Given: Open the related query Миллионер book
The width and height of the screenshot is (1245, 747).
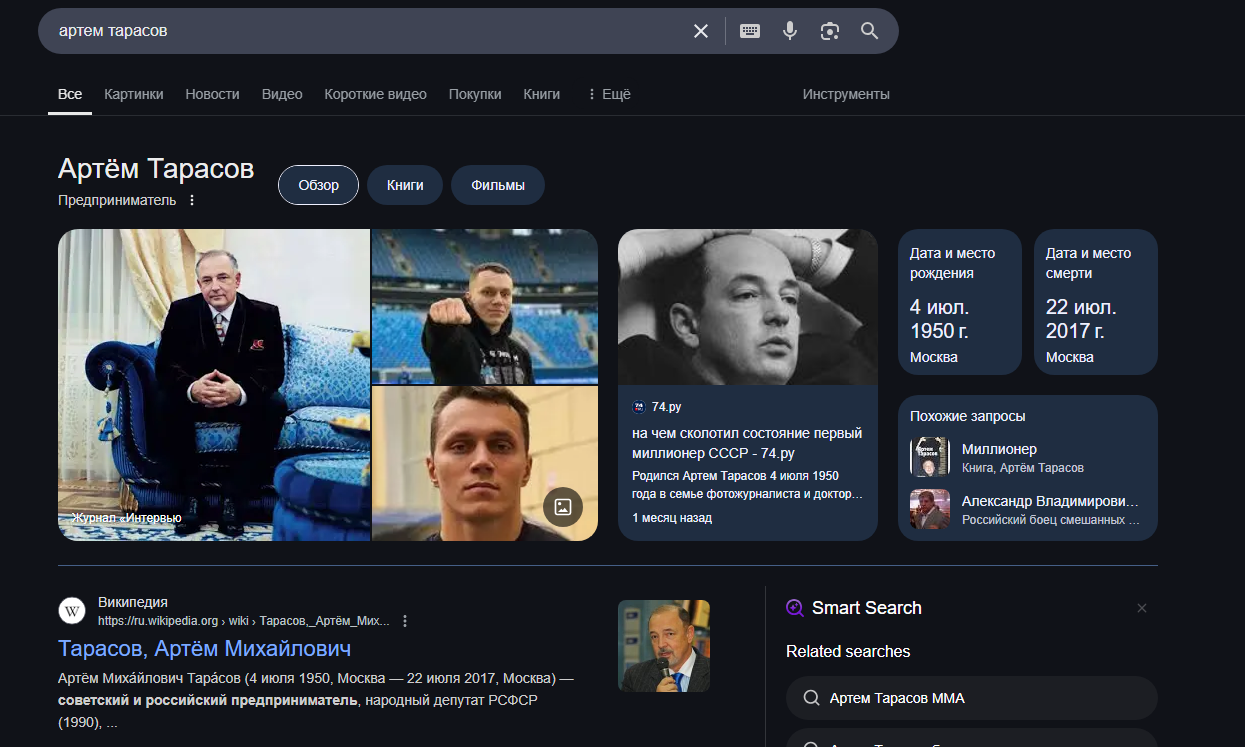Looking at the screenshot, I should (1028, 457).
